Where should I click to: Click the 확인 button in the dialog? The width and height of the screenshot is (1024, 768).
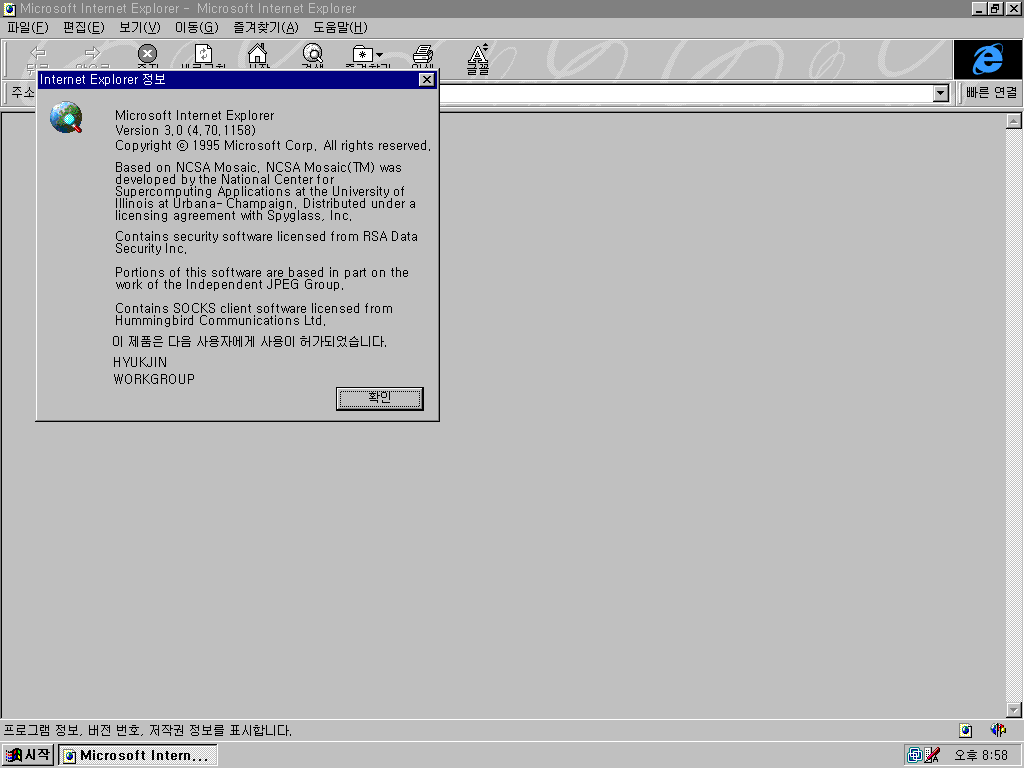pos(379,398)
